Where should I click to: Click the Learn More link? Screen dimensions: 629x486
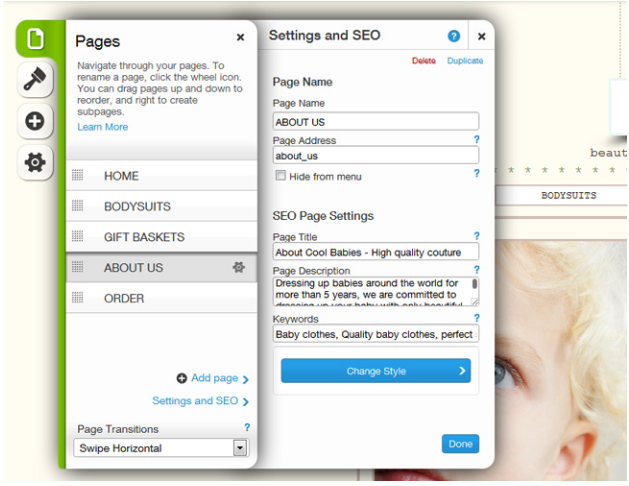pyautogui.click(x=103, y=127)
